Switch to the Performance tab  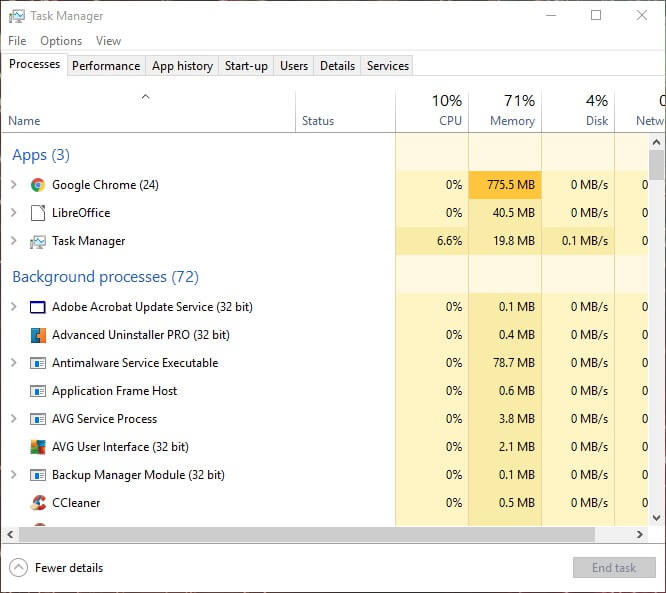(x=106, y=66)
